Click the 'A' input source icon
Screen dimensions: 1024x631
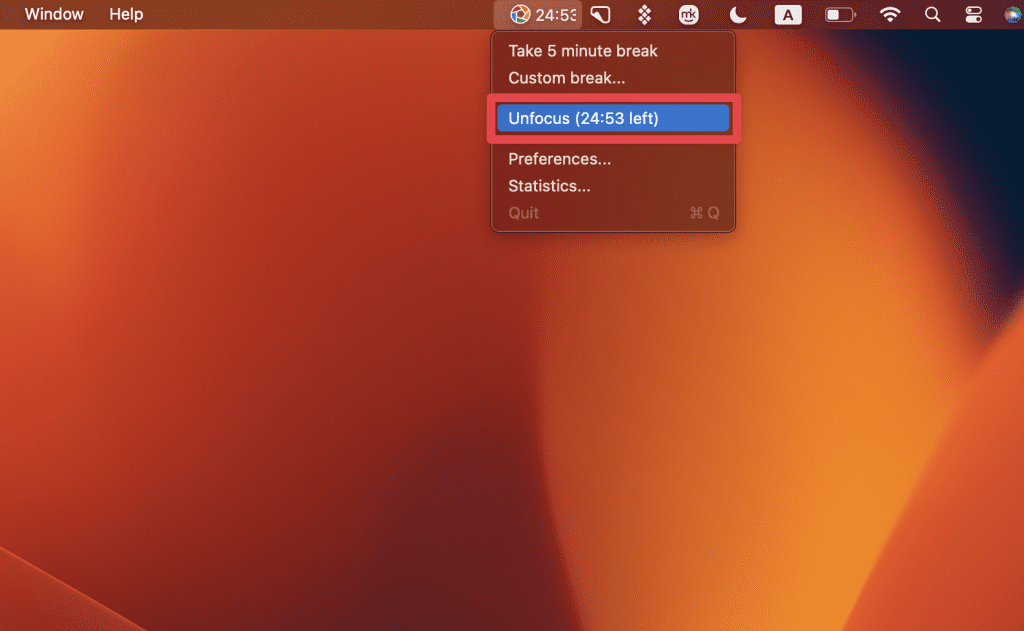[x=788, y=15]
